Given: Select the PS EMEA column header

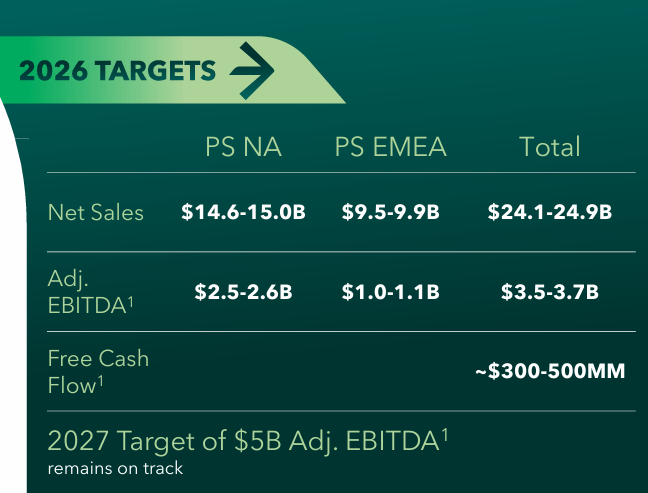Looking at the screenshot, I should click(x=391, y=148).
